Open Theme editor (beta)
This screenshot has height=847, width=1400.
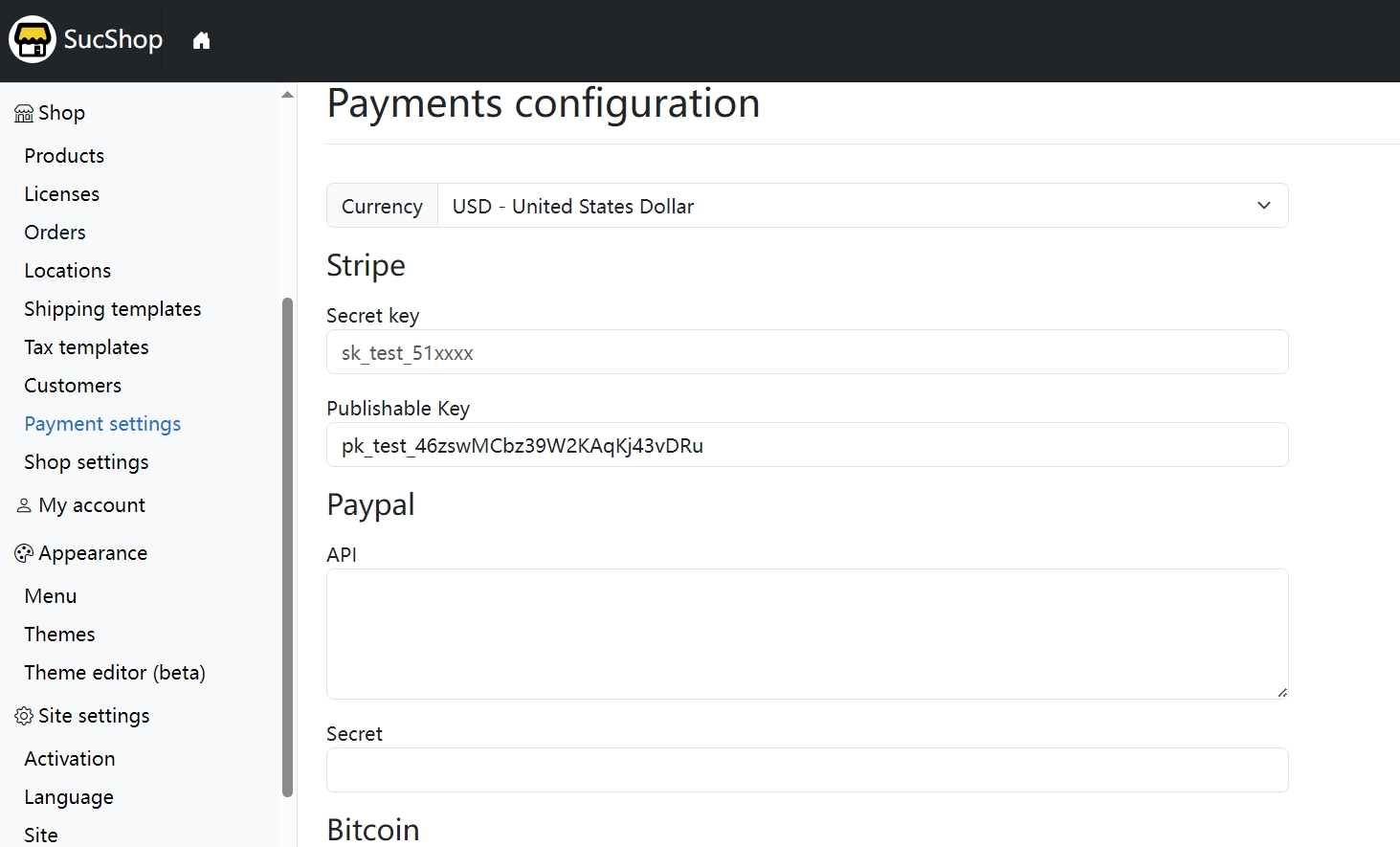(x=115, y=673)
